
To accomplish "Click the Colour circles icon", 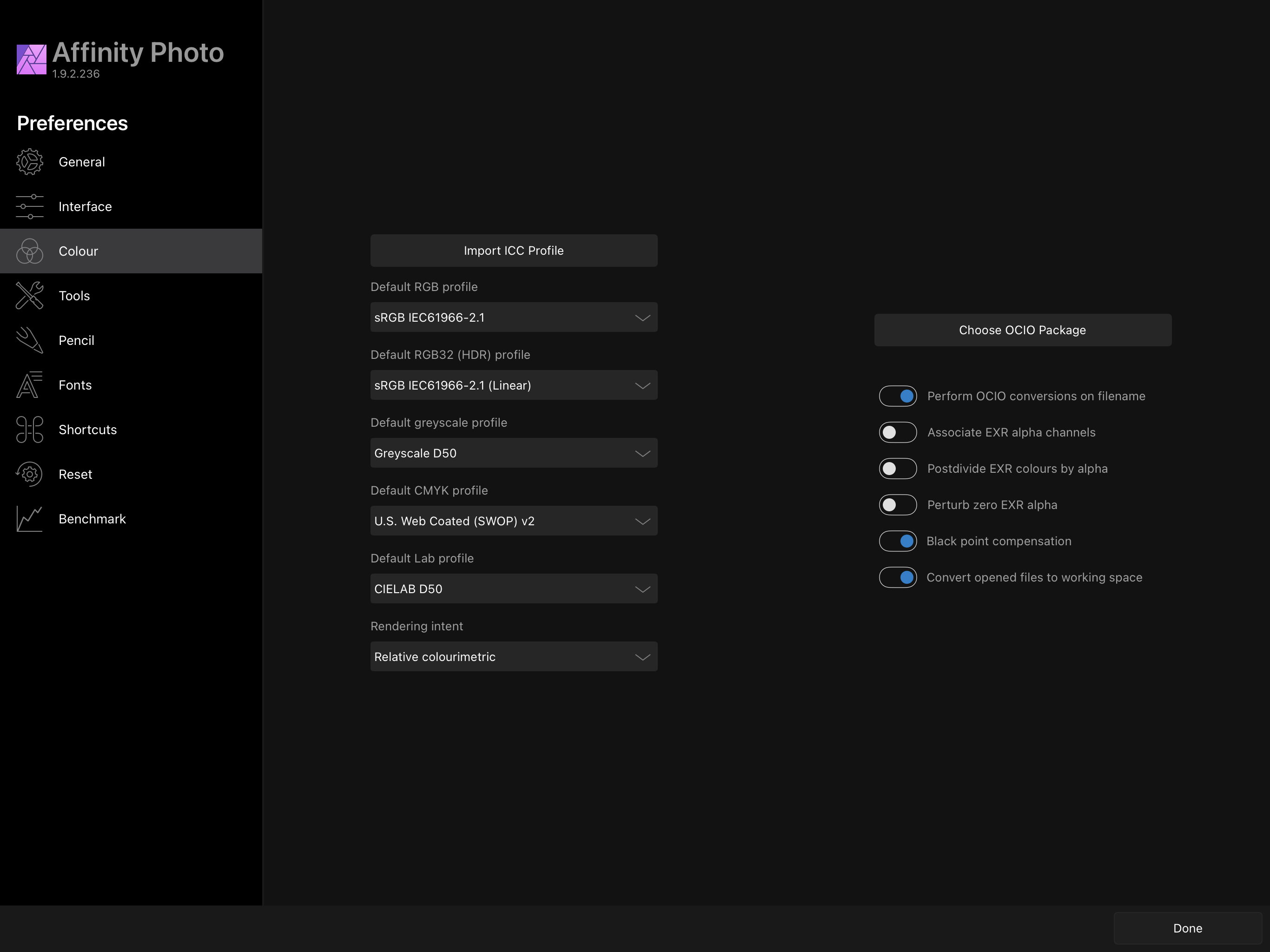I will point(29,251).
